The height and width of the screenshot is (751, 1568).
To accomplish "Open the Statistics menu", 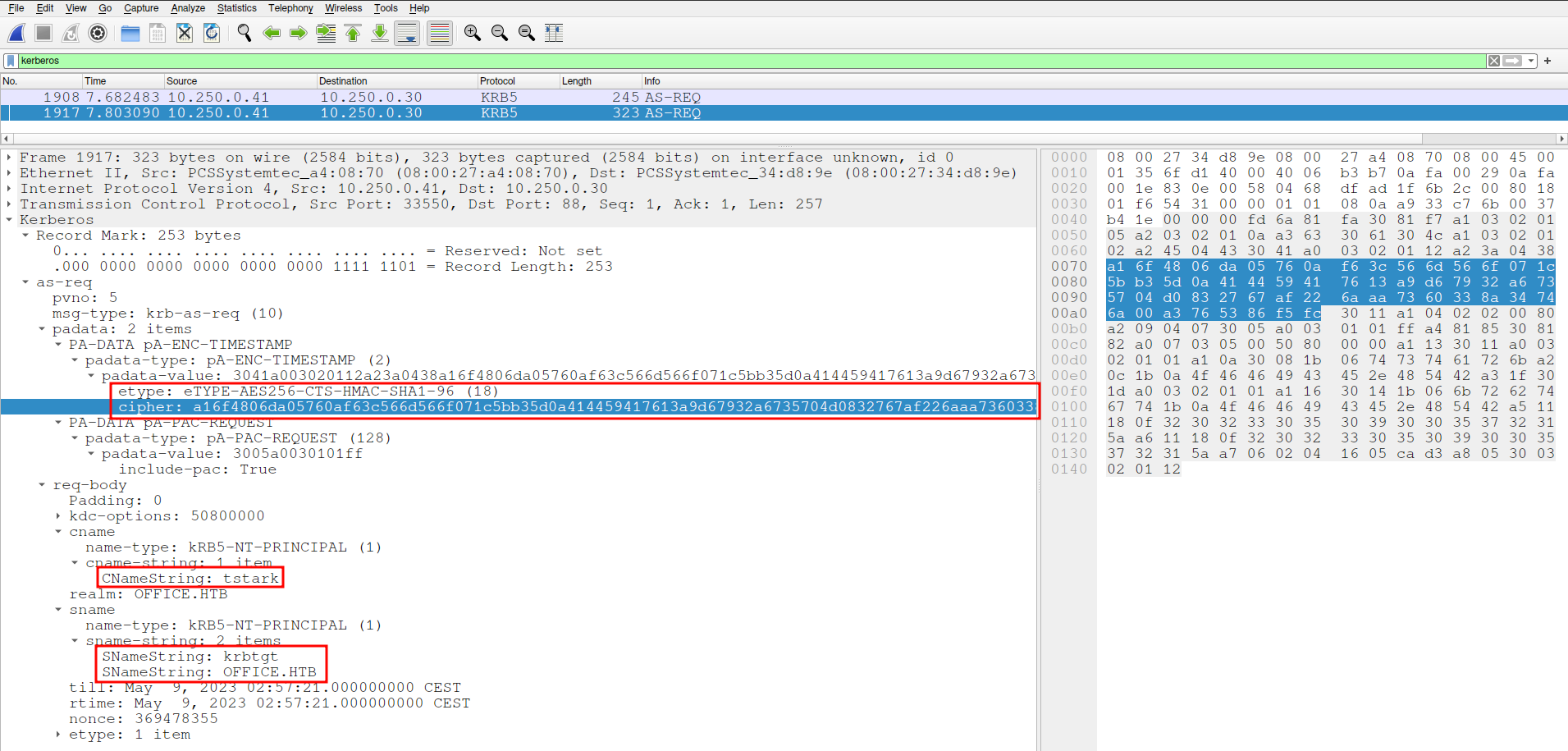I will 237,8.
